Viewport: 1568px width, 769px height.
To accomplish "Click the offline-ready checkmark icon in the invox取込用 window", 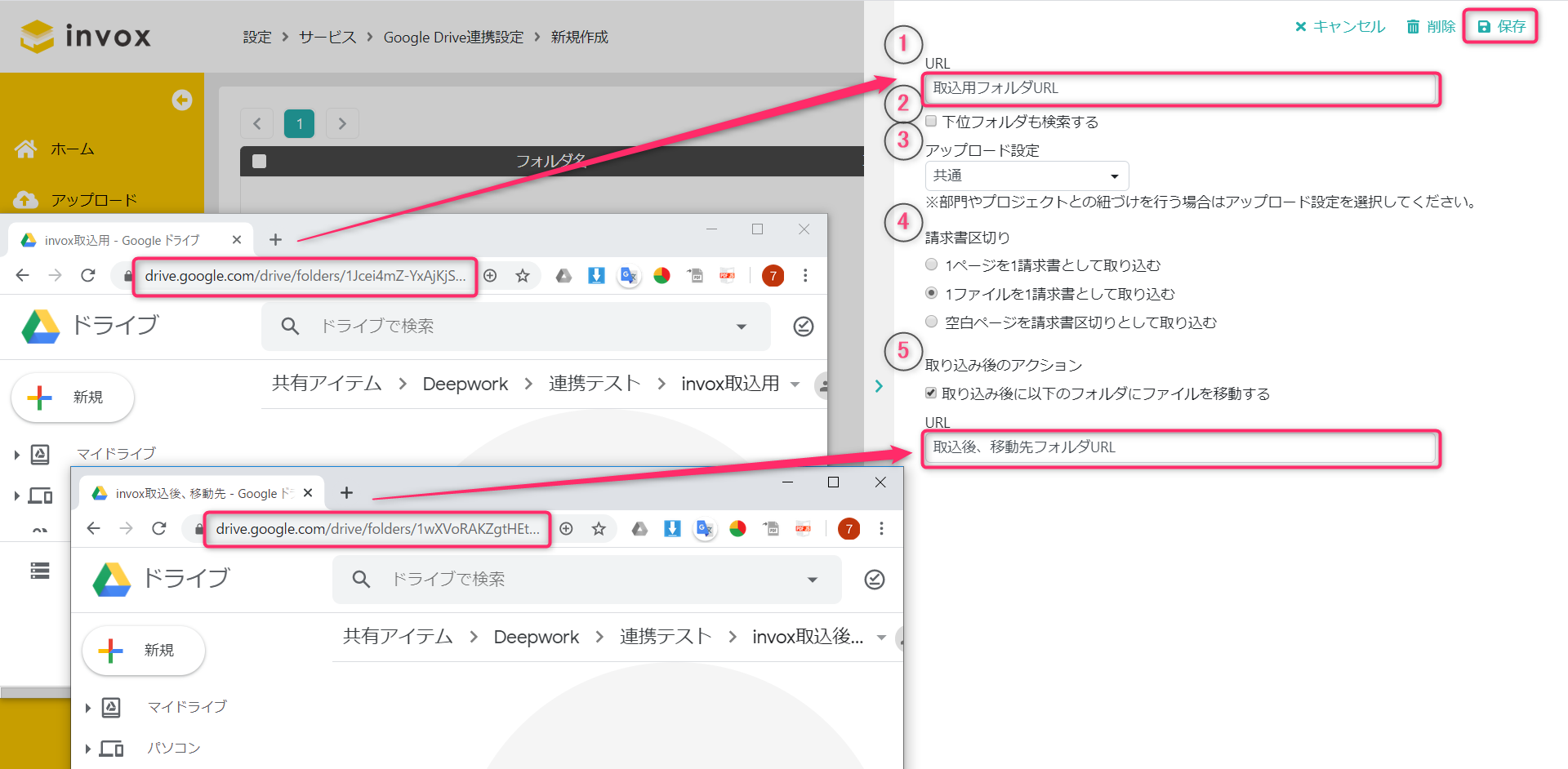I will coord(804,327).
